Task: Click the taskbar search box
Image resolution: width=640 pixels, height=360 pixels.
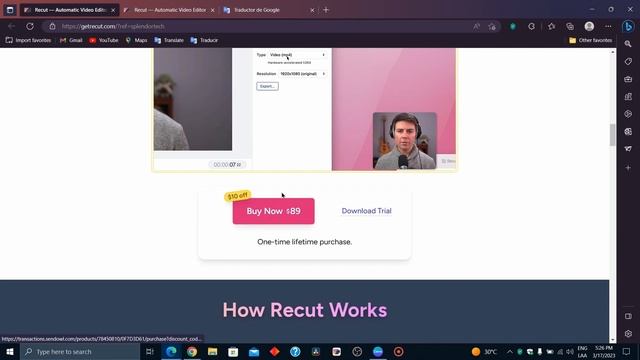Action: click(x=80, y=351)
